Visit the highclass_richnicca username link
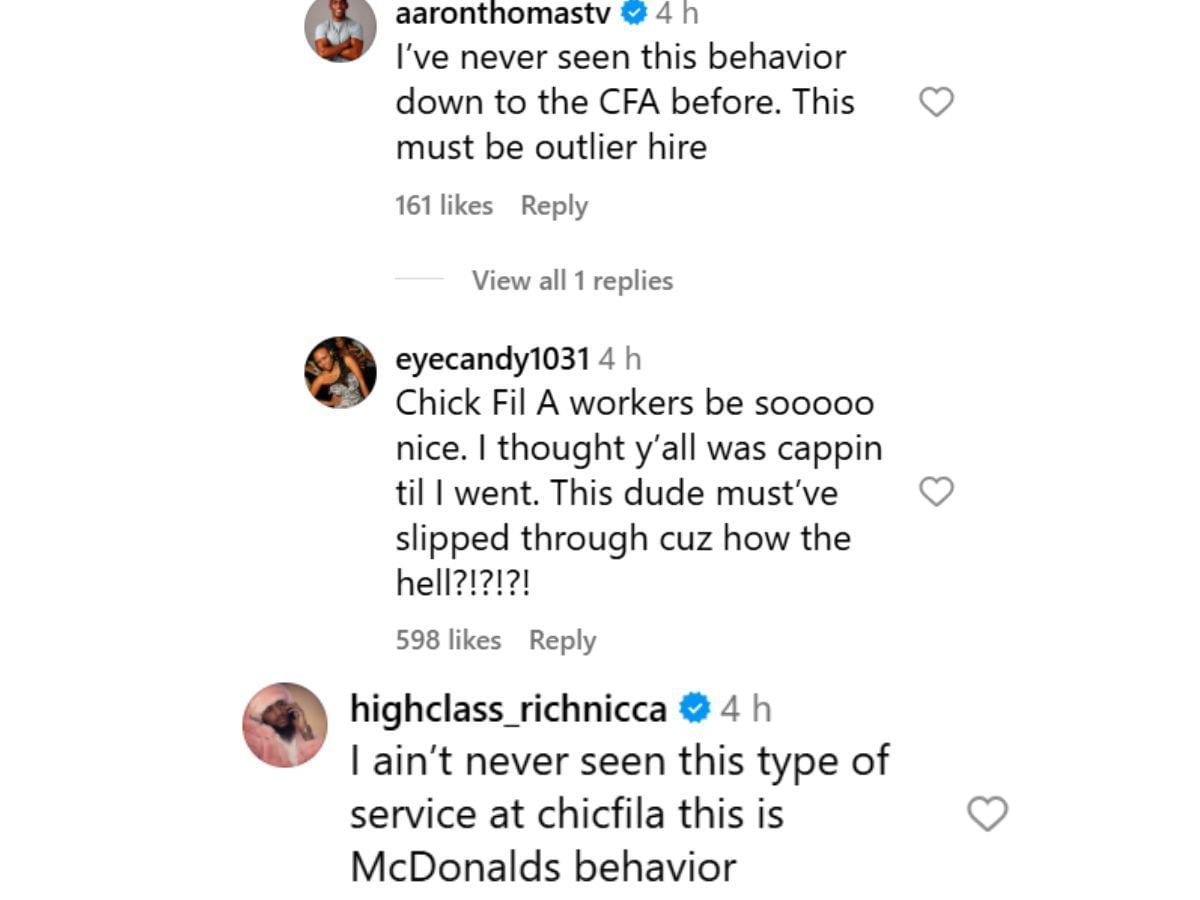Image resolution: width=1200 pixels, height=900 pixels. [x=508, y=709]
